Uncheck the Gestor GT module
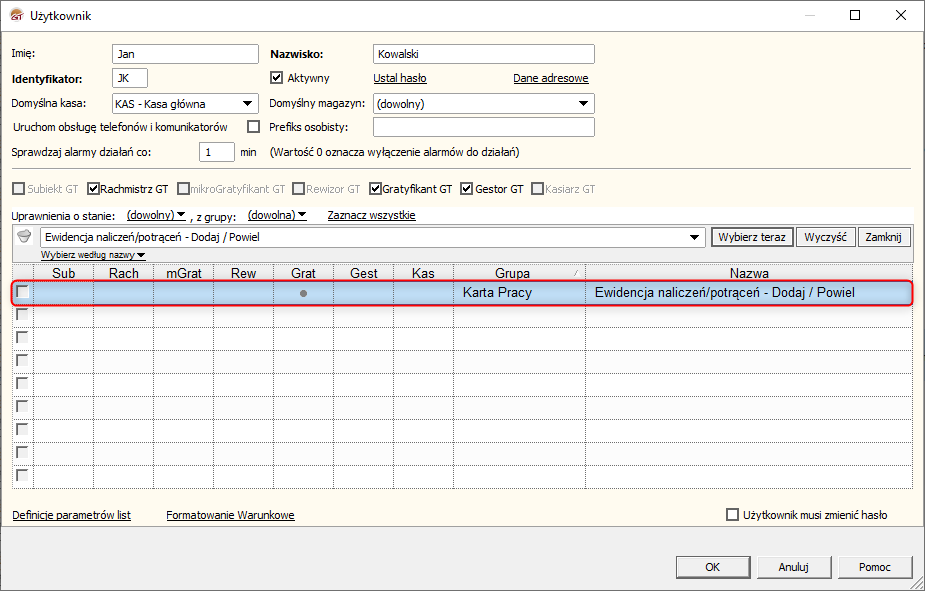925x591 pixels. click(x=467, y=189)
